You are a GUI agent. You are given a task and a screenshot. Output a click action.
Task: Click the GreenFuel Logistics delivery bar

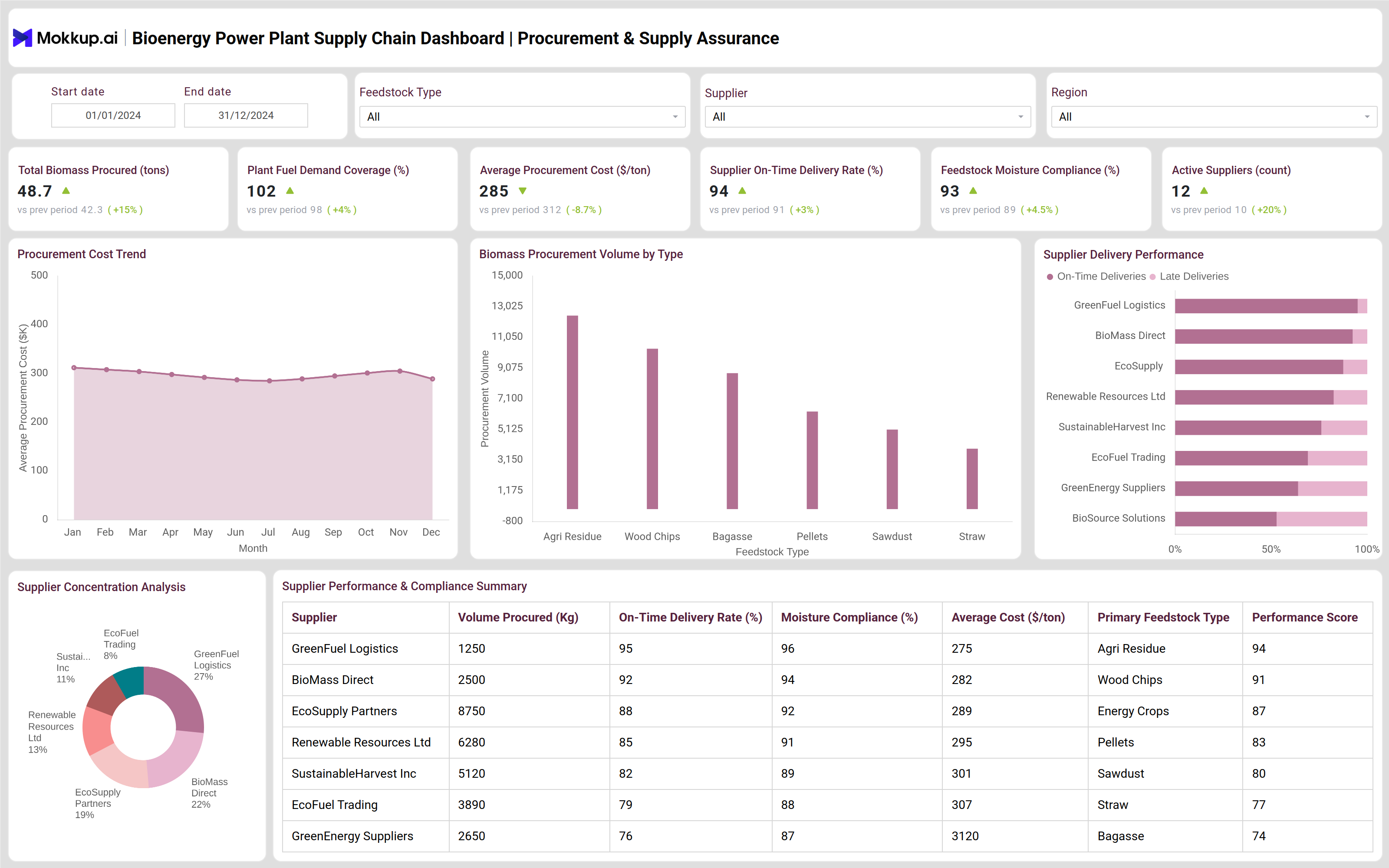tap(1266, 306)
